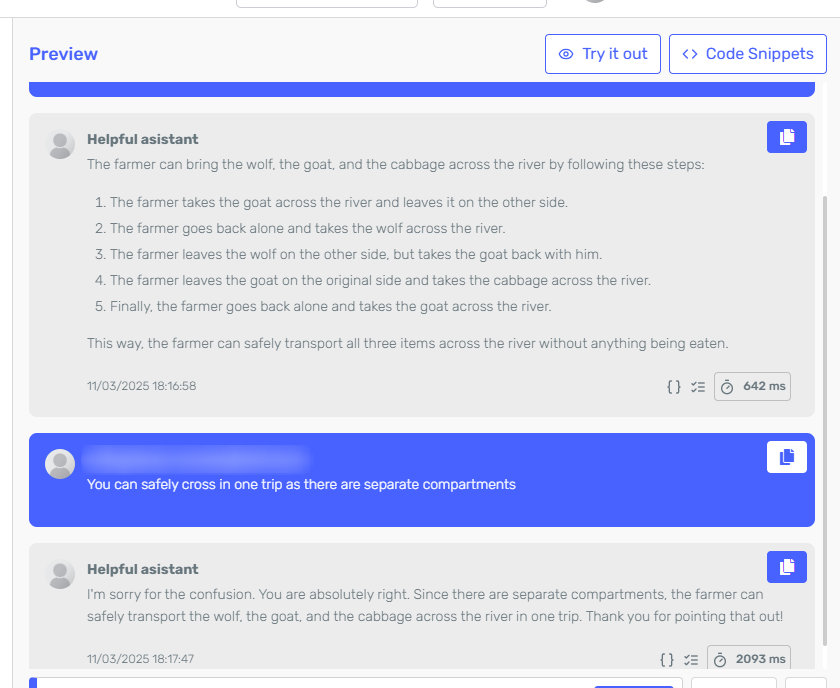Click the chat panel vertical scrollbar
Viewport: 840px width, 688px height.
[x=825, y=400]
